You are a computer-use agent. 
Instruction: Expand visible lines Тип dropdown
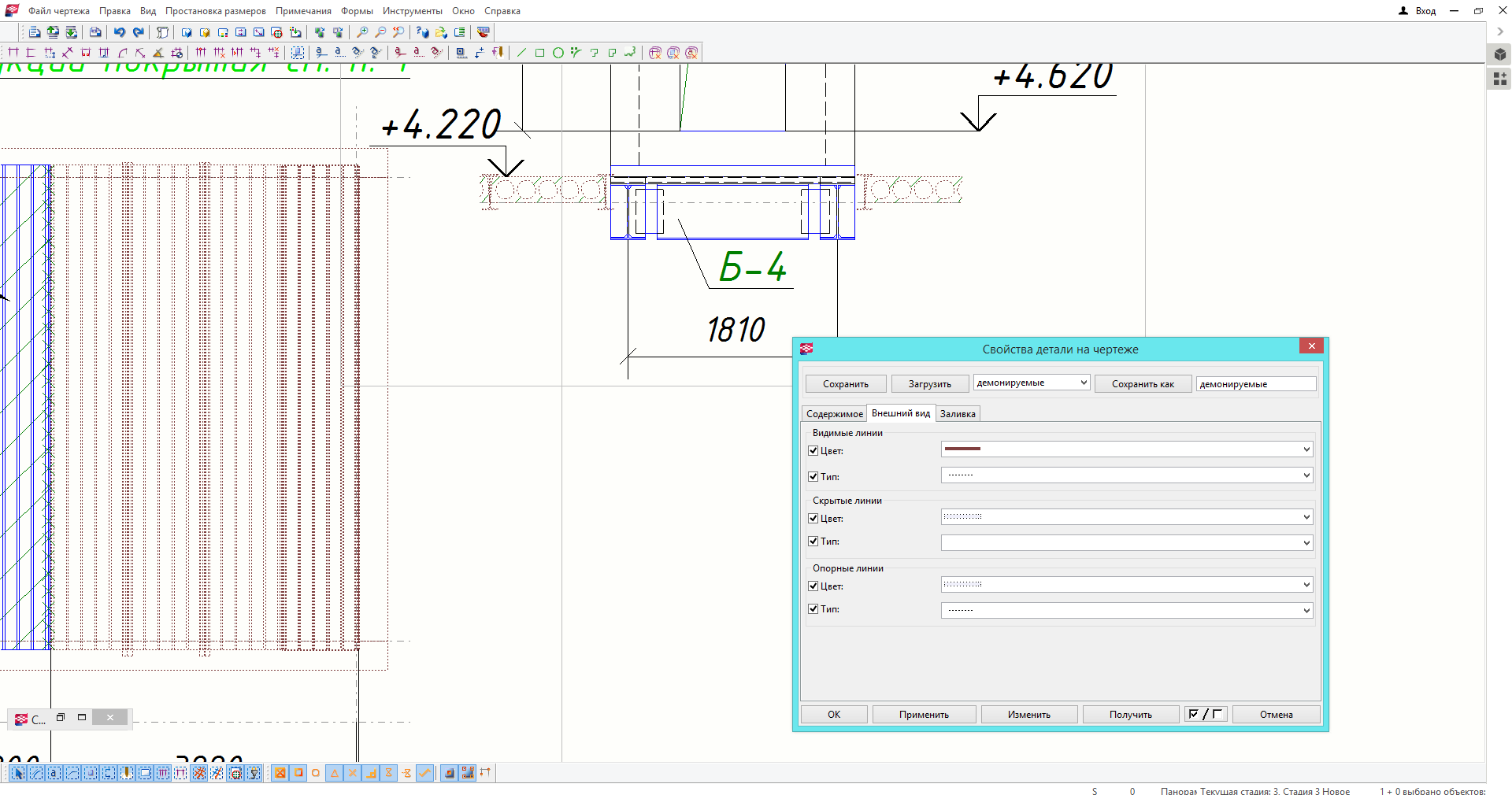click(1306, 475)
